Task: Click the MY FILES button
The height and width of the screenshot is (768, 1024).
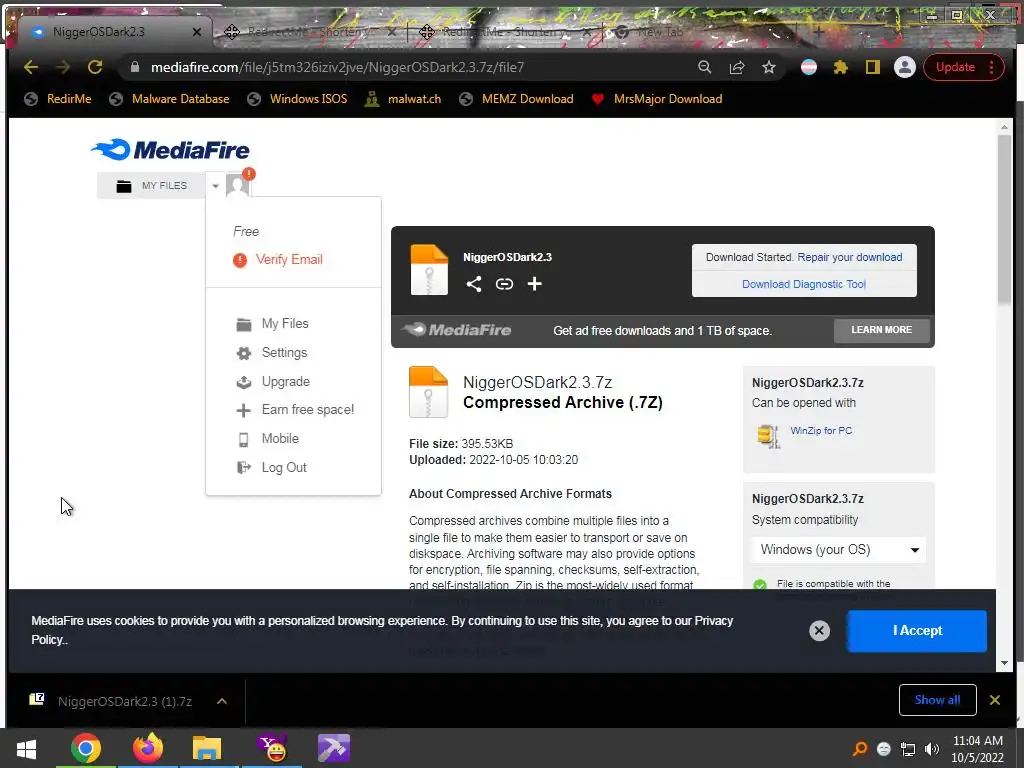Action: (152, 185)
